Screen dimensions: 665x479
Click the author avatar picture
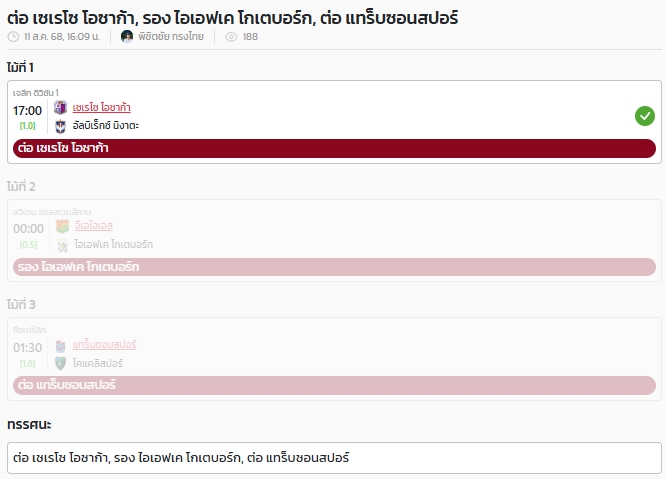126,36
